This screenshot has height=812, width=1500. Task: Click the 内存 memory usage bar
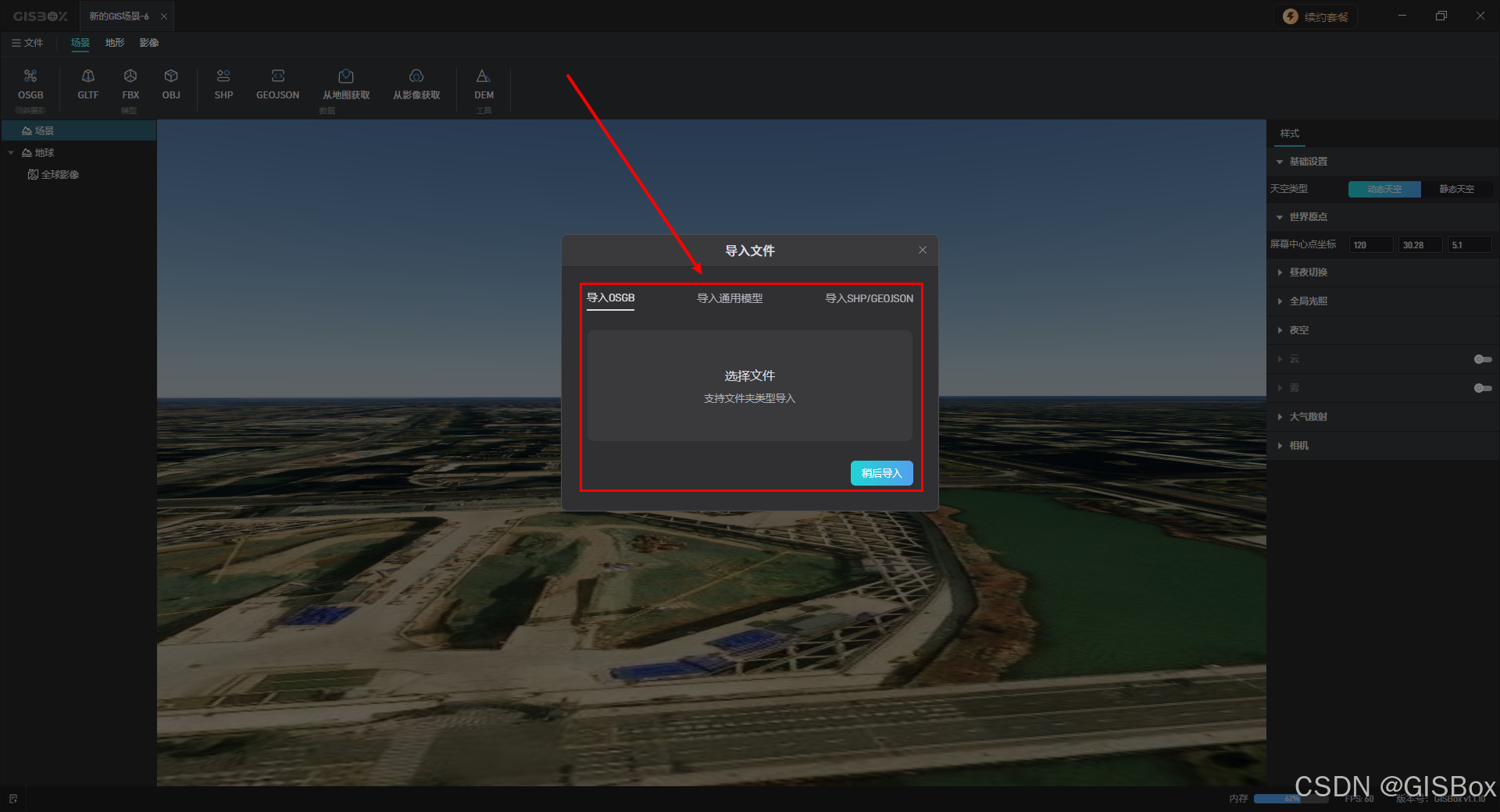pos(1291,799)
